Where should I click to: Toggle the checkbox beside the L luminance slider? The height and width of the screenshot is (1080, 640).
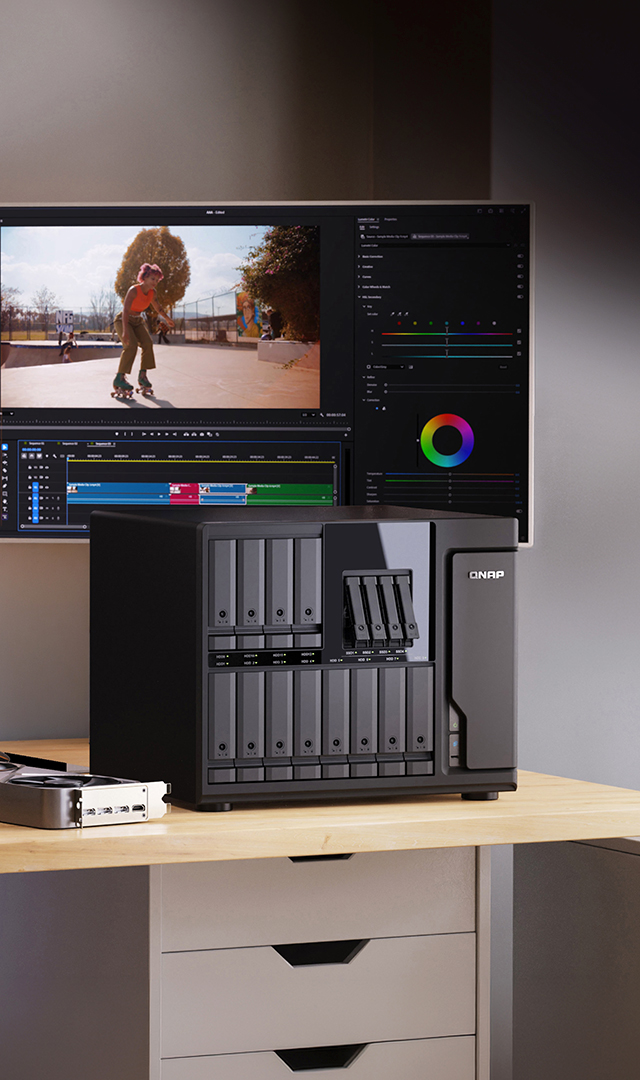point(519,354)
